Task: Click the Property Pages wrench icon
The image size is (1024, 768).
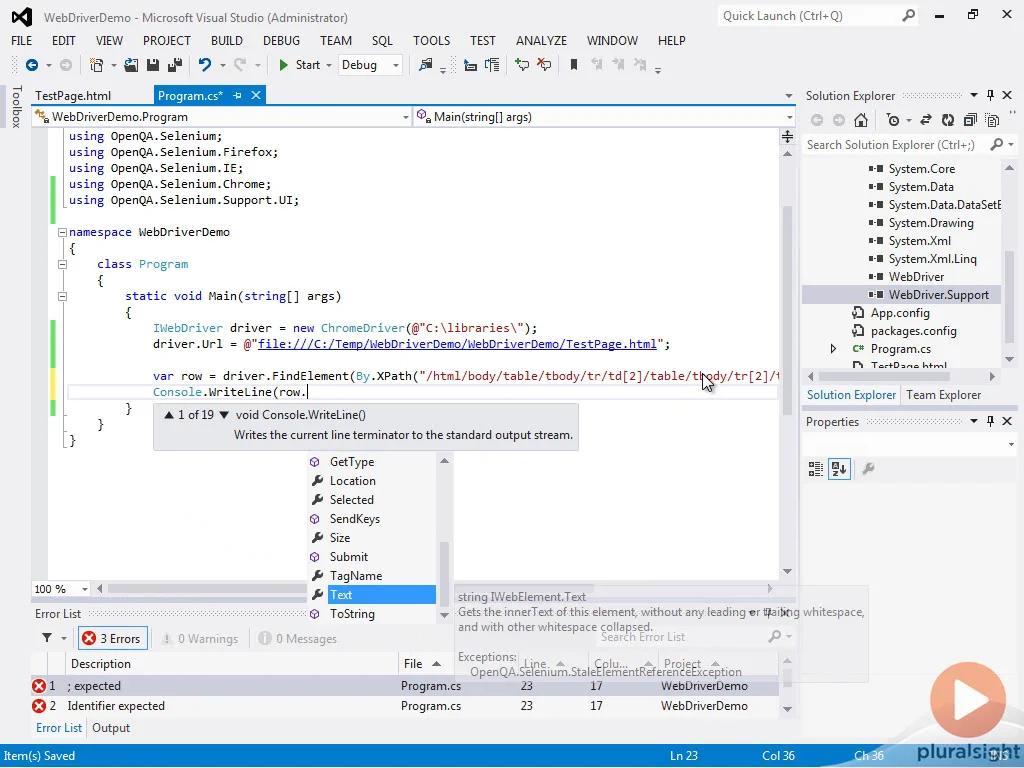Action: [869, 469]
